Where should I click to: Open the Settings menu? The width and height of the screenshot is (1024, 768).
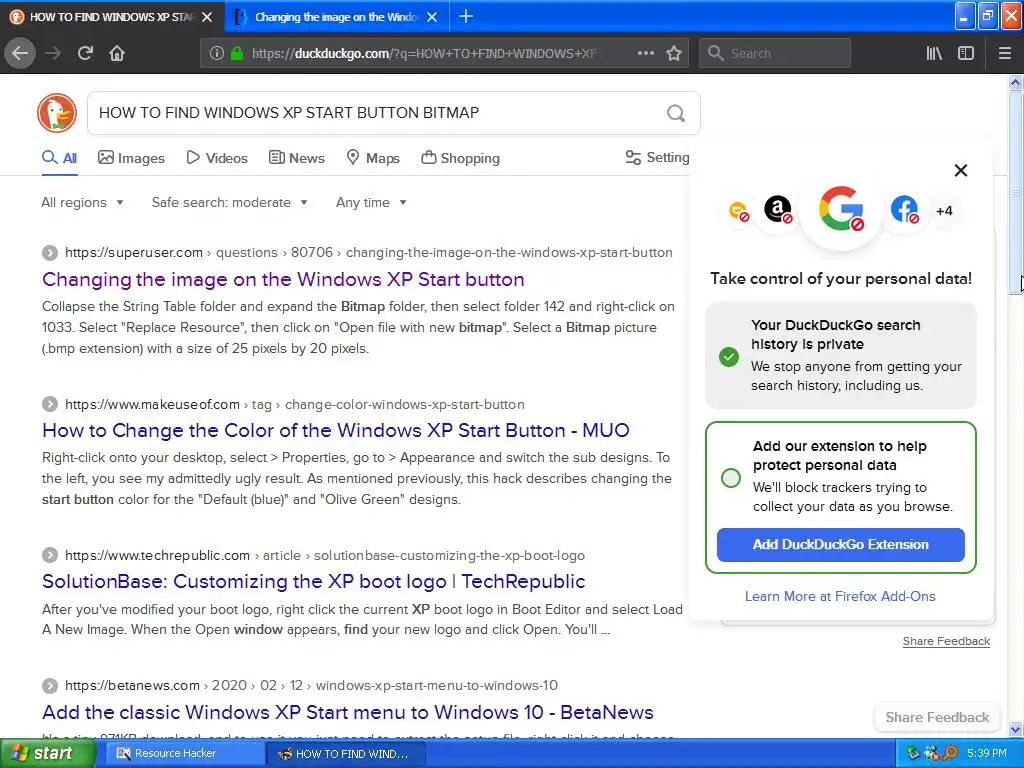click(657, 157)
